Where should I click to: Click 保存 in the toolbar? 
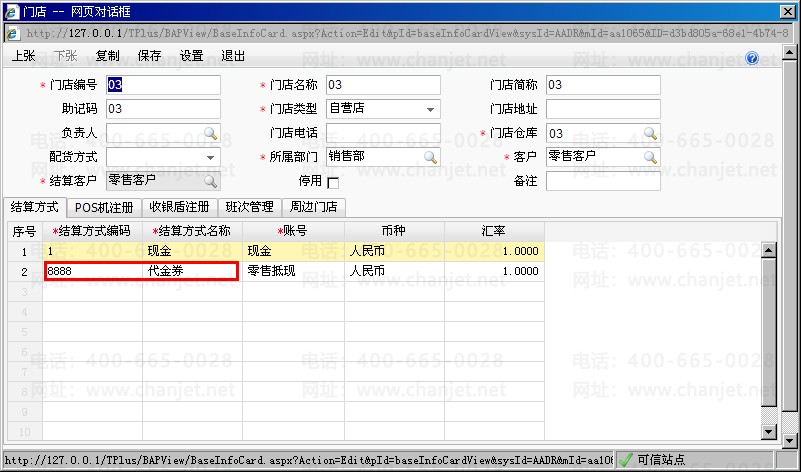pyautogui.click(x=149, y=56)
